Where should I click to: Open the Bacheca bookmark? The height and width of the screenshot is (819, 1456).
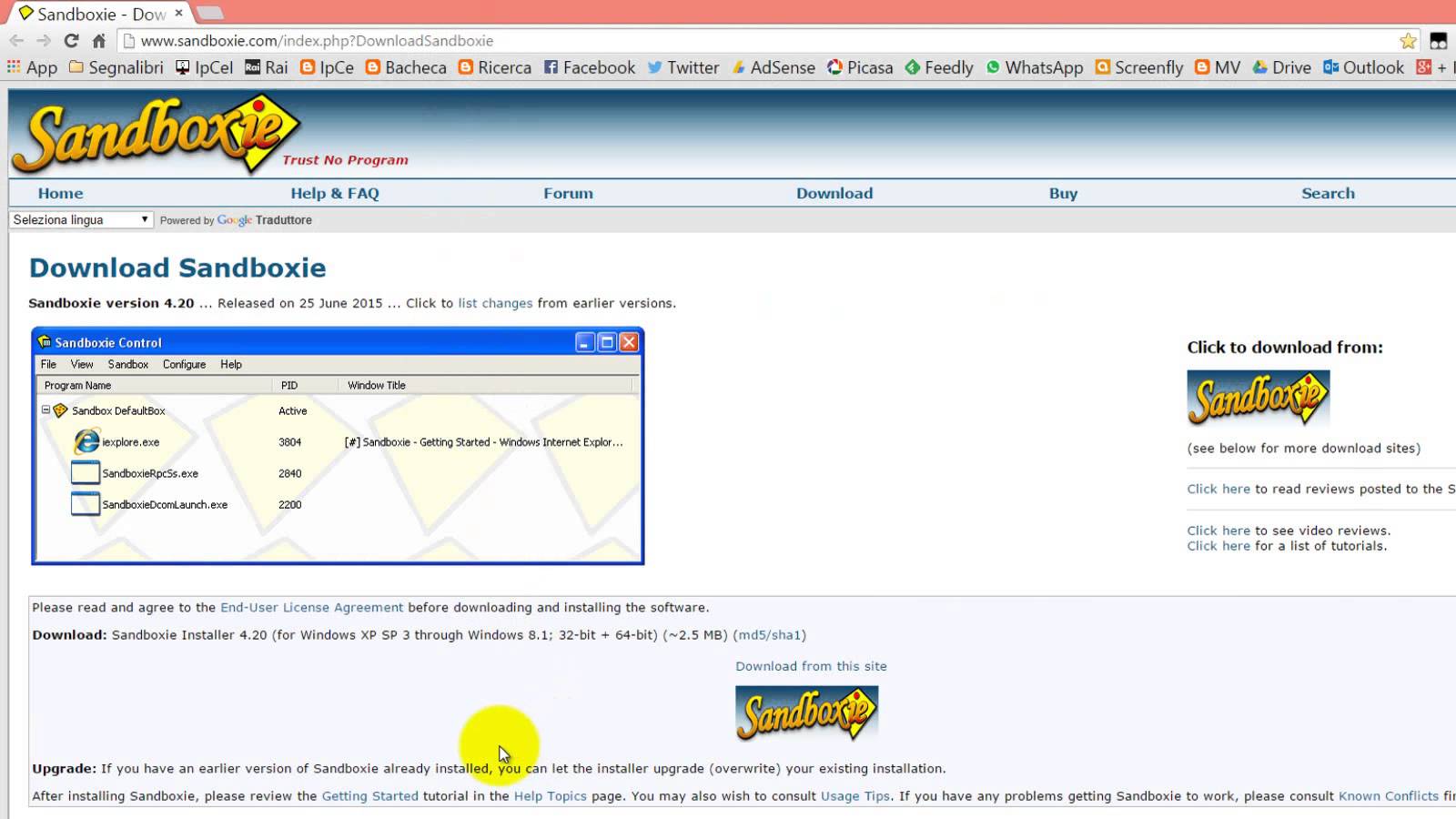406,67
